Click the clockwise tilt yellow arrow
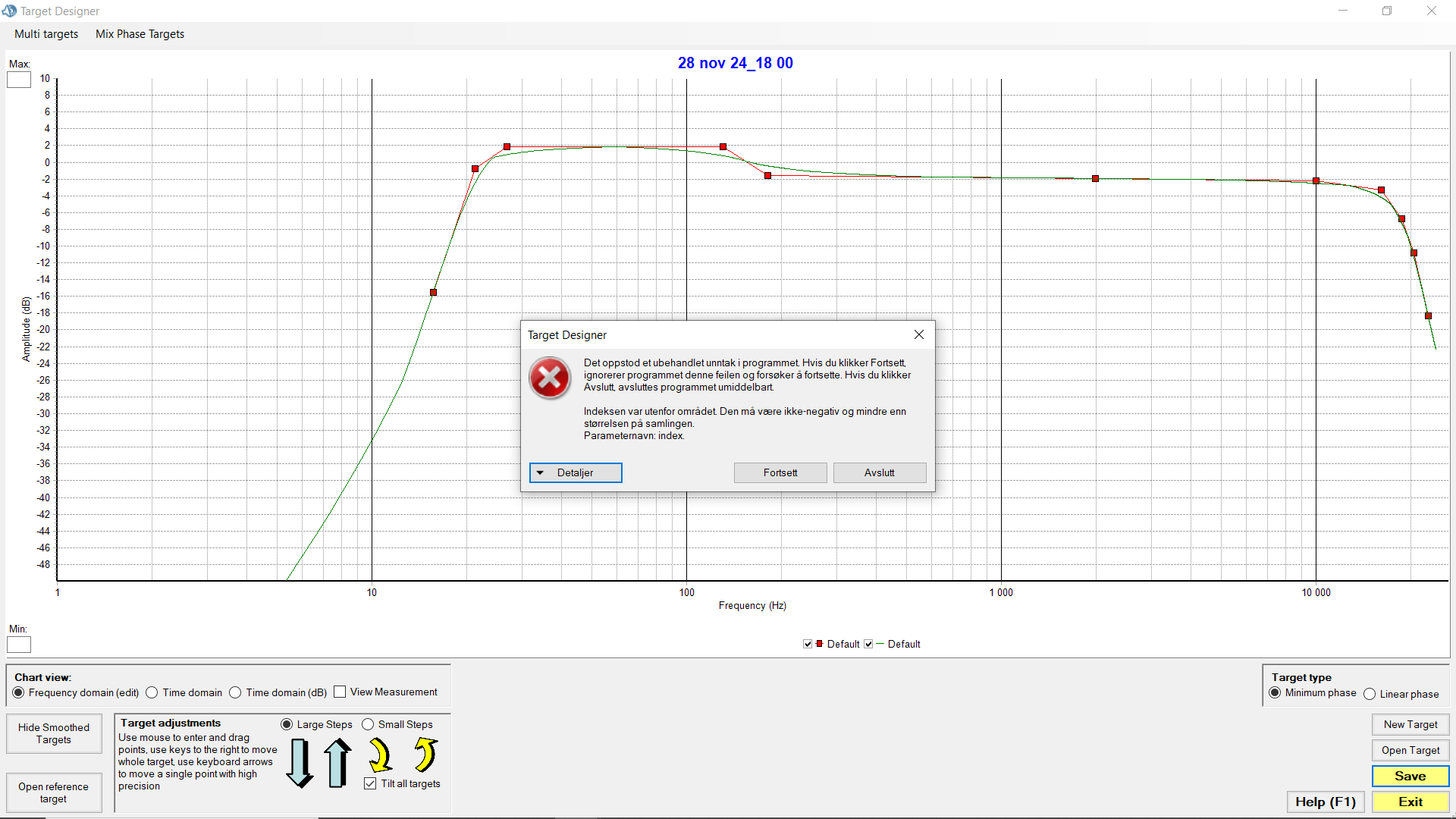The width and height of the screenshot is (1456, 819). (380, 755)
